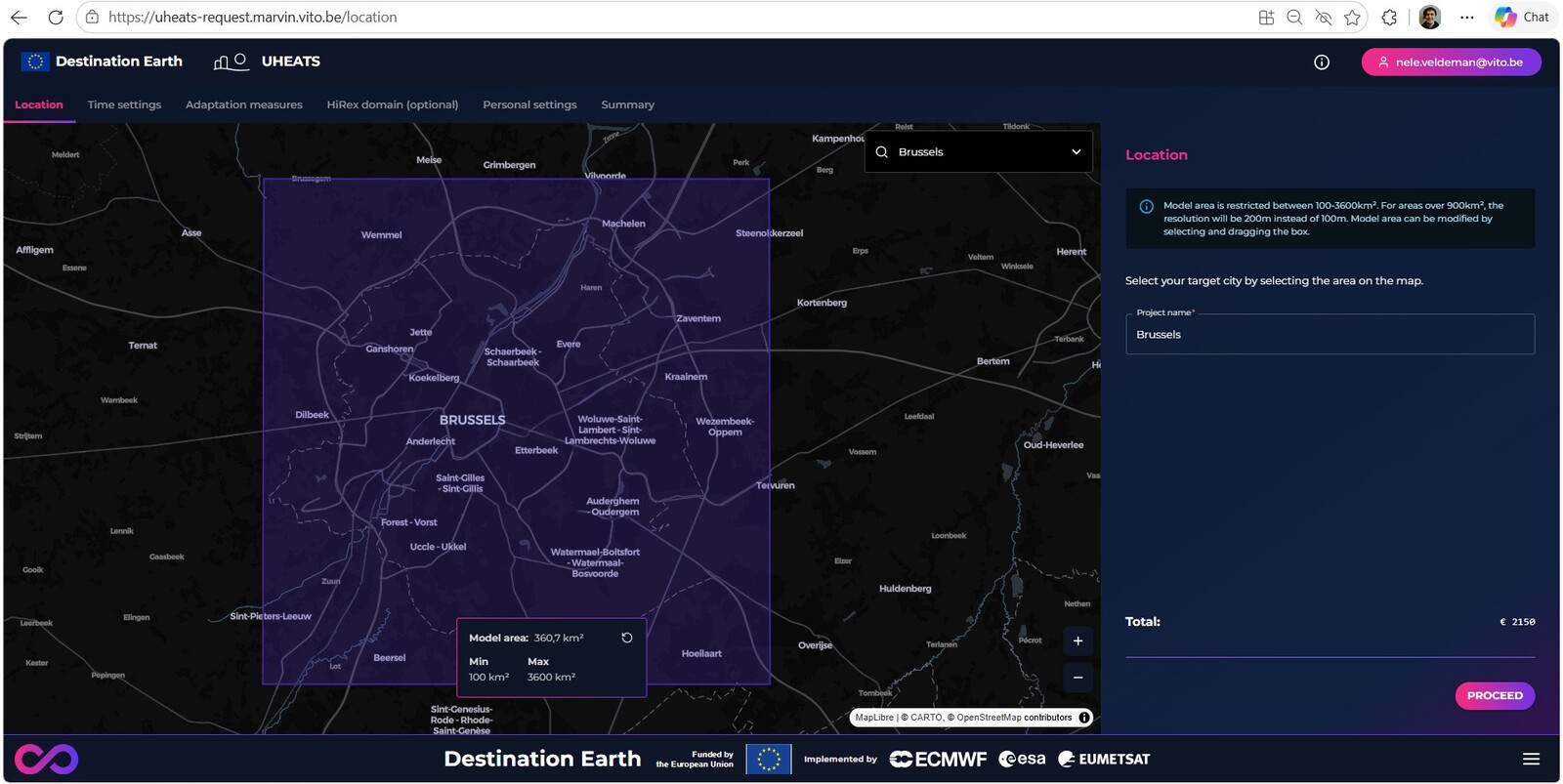This screenshot has height=784, width=1563.
Task: Click the Project name input field
Action: pyautogui.click(x=1330, y=334)
